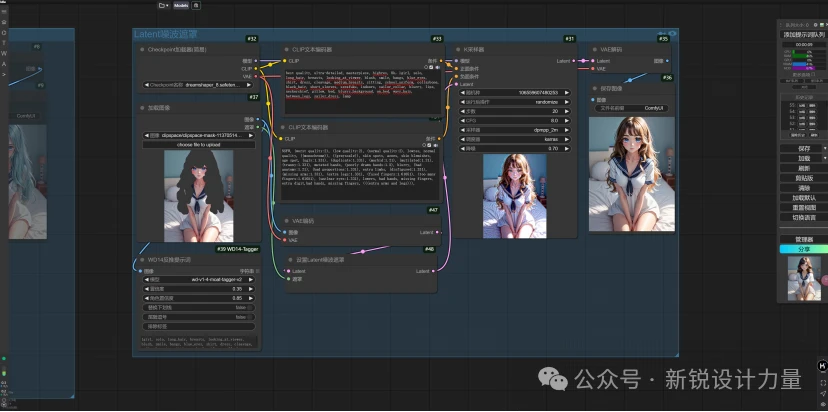828x412 pixels.
Task: Click the 加载默认 button
Action: click(804, 198)
